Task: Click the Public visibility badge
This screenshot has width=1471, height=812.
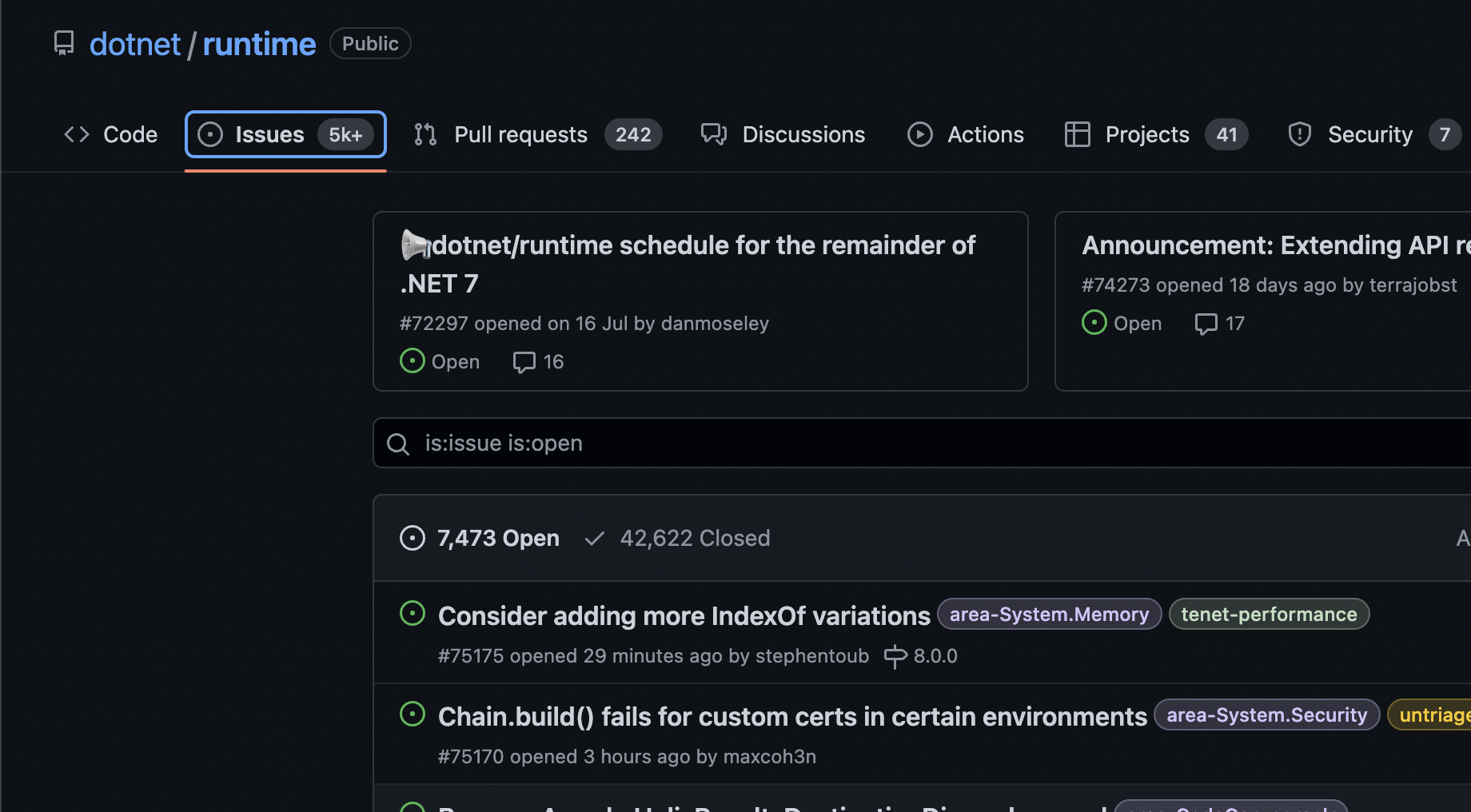Action: pos(370,43)
